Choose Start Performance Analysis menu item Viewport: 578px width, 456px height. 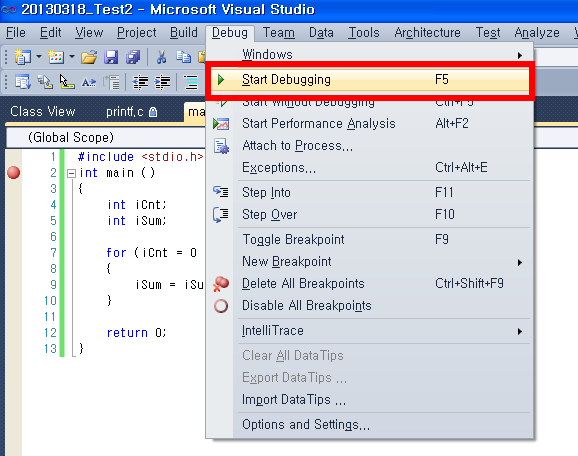tap(370, 123)
